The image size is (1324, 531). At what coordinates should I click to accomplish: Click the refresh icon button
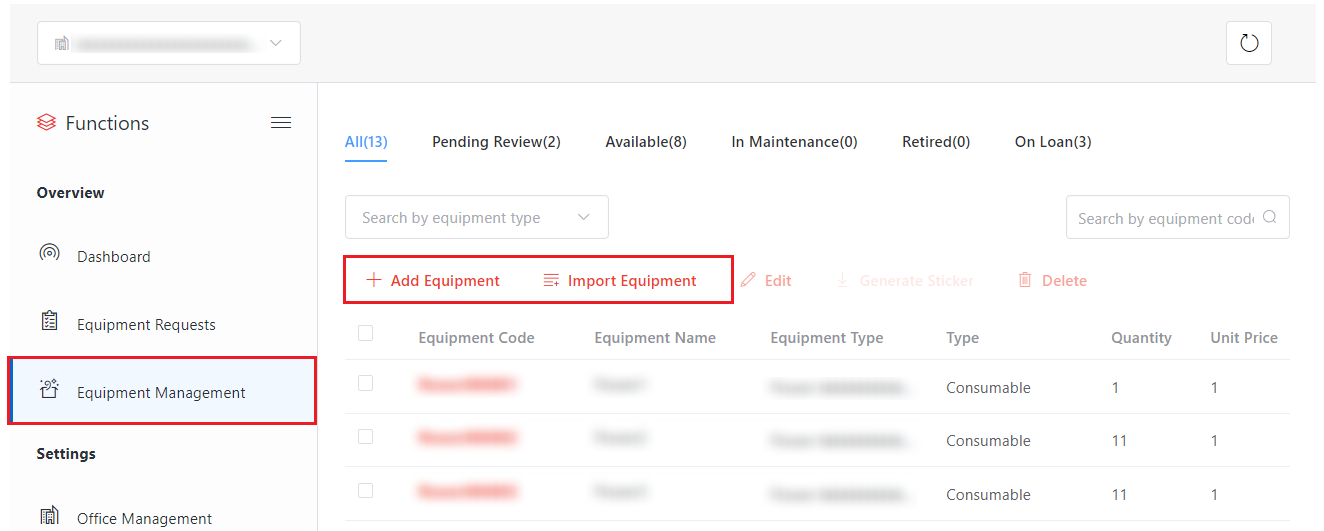pos(1248,43)
